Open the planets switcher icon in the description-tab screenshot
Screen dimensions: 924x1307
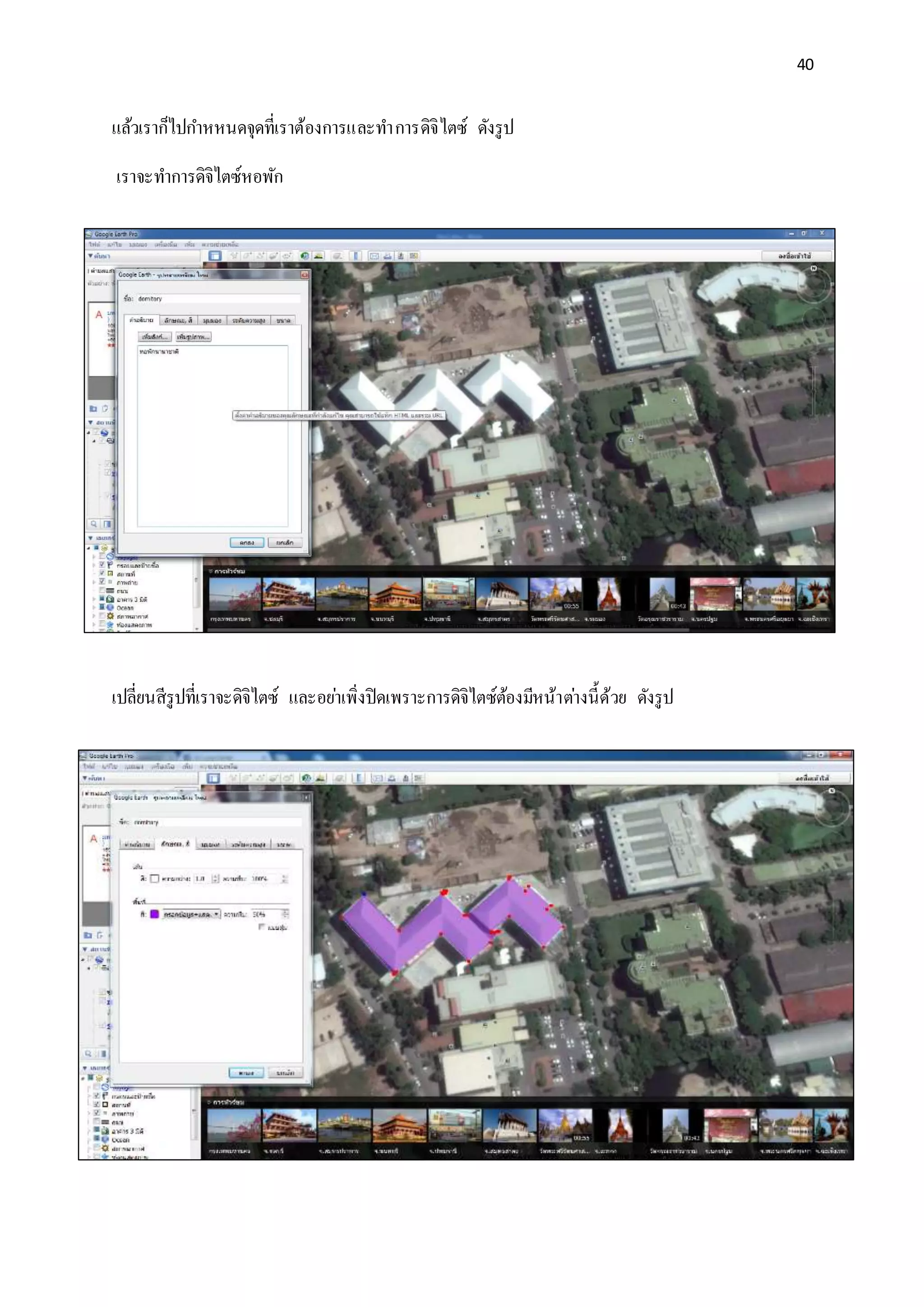coord(337,256)
